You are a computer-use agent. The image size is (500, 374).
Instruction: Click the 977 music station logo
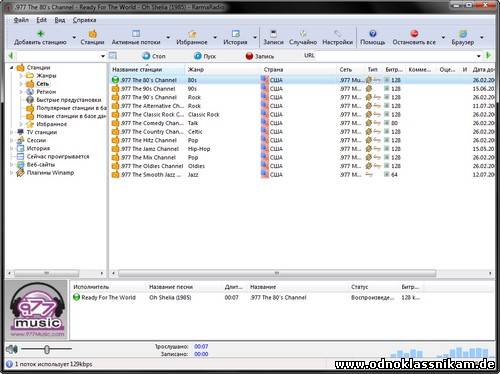[37, 310]
